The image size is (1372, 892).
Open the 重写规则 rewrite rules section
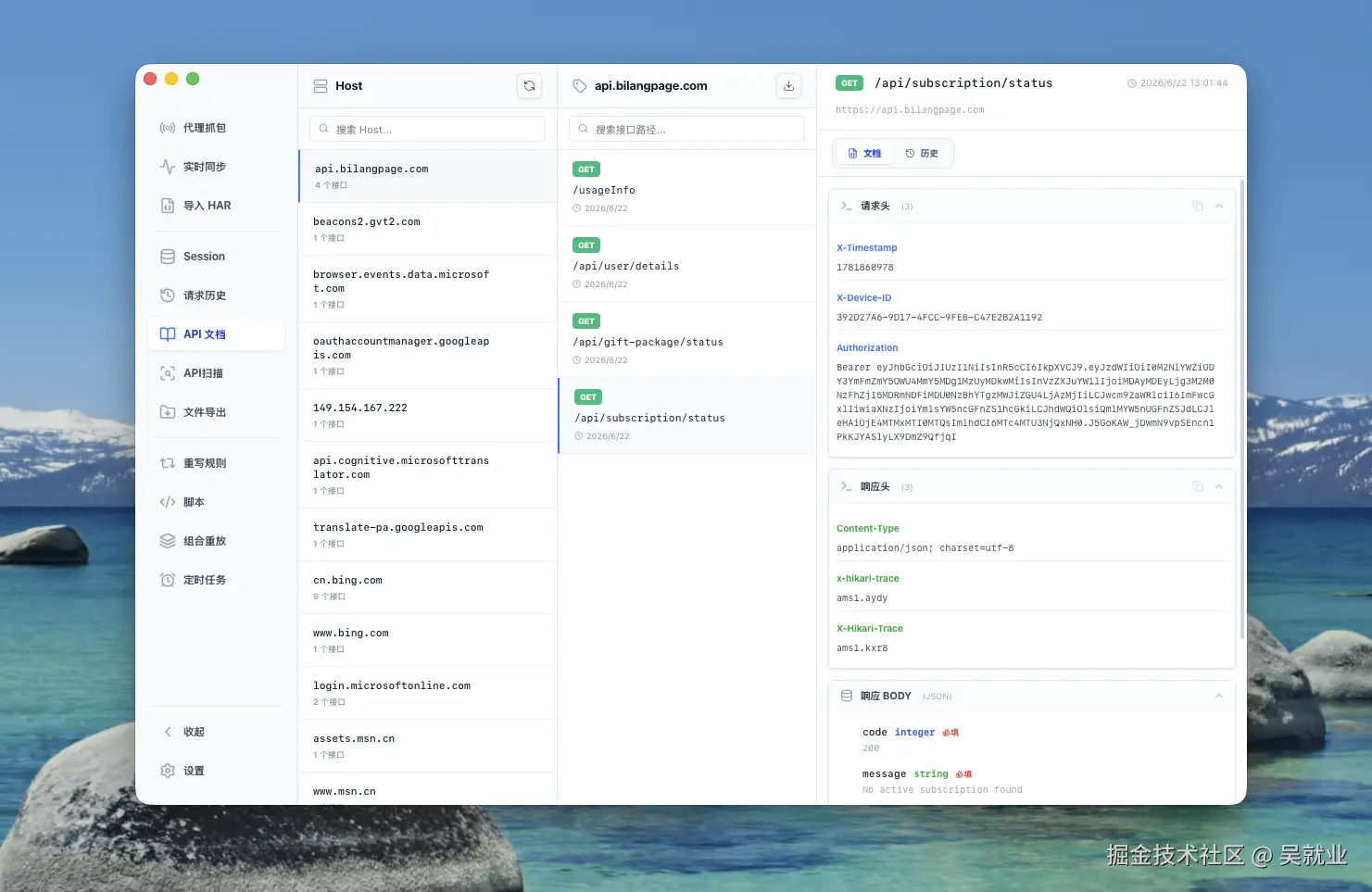pyautogui.click(x=216, y=463)
